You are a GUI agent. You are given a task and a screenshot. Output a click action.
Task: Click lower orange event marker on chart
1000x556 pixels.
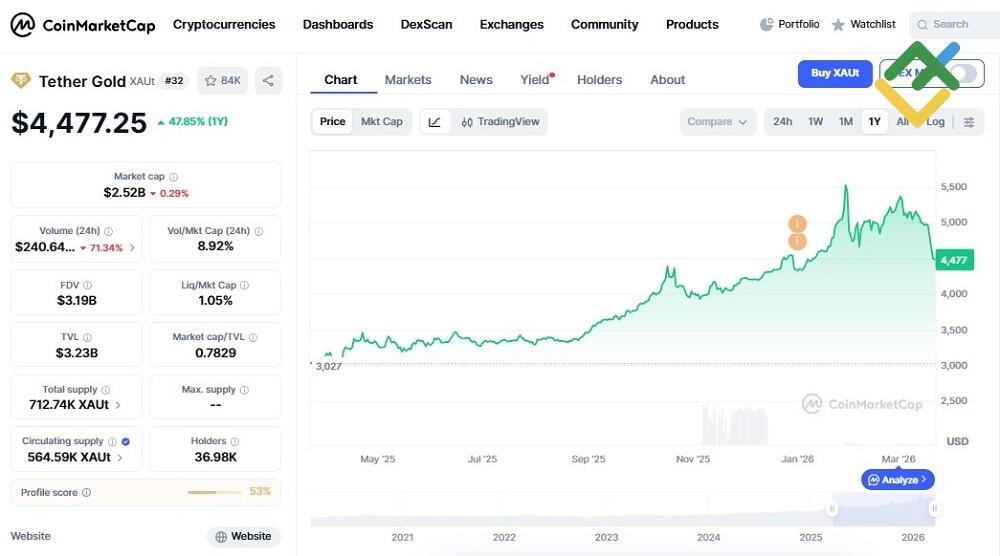pyautogui.click(x=797, y=241)
